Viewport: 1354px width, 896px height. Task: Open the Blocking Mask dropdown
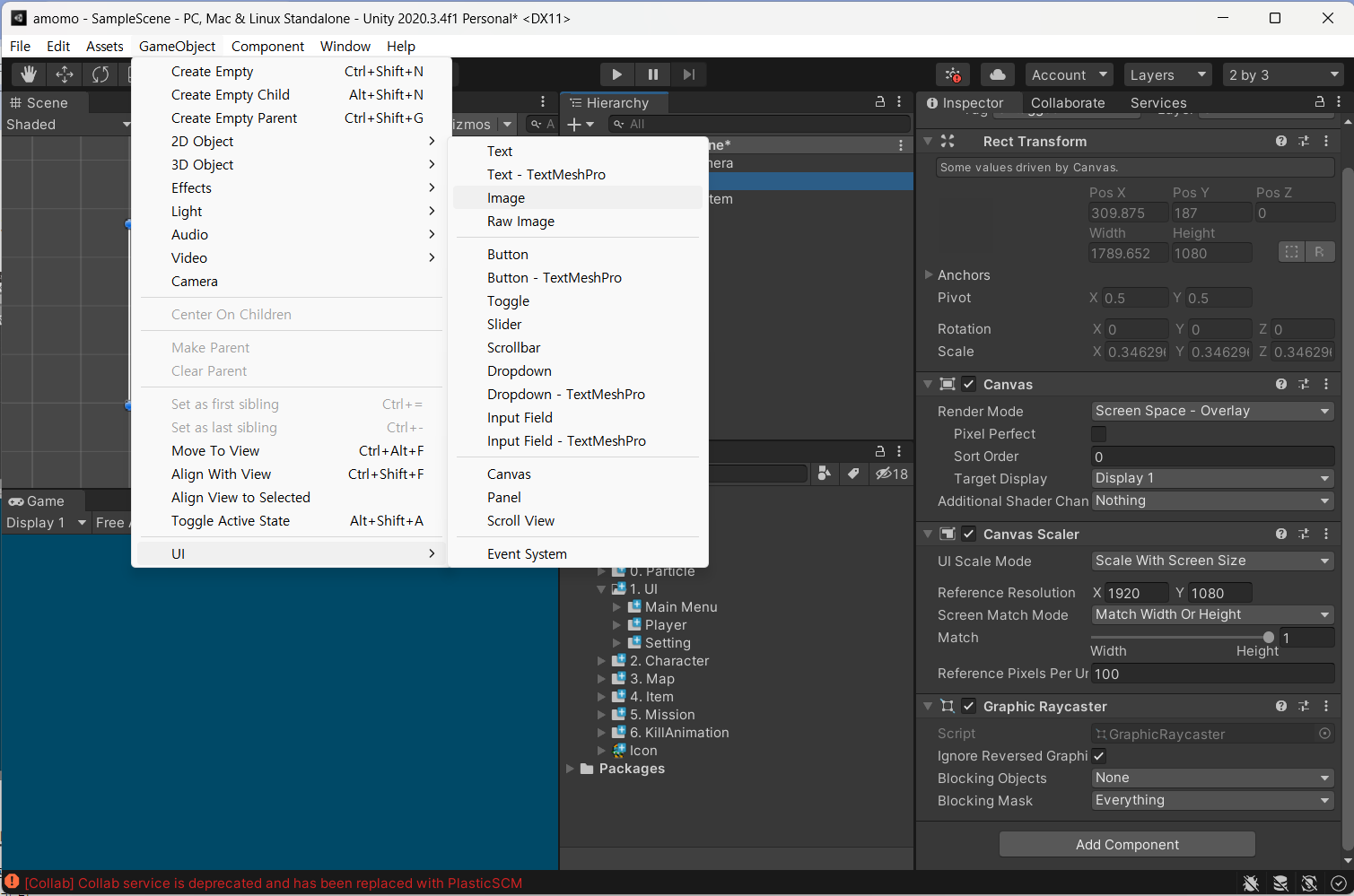coord(1212,800)
